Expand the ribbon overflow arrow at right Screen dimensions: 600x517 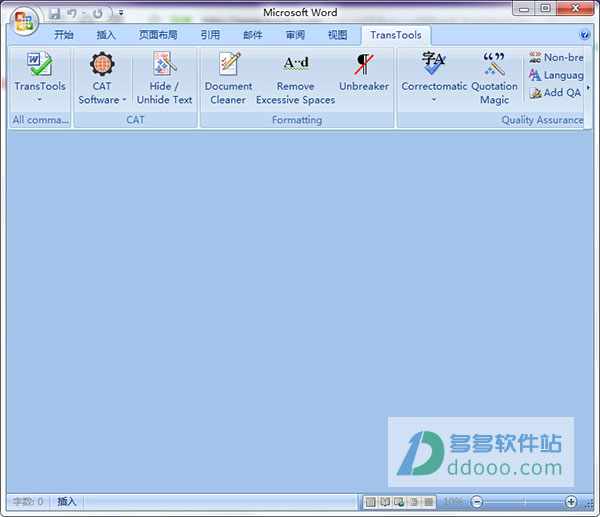[588, 88]
